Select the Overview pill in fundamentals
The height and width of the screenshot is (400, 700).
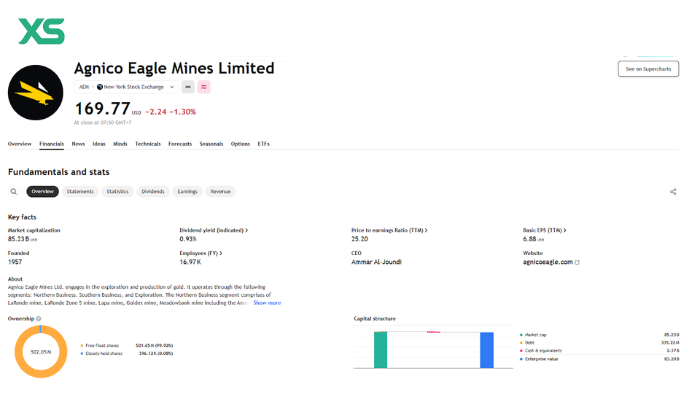pos(42,192)
